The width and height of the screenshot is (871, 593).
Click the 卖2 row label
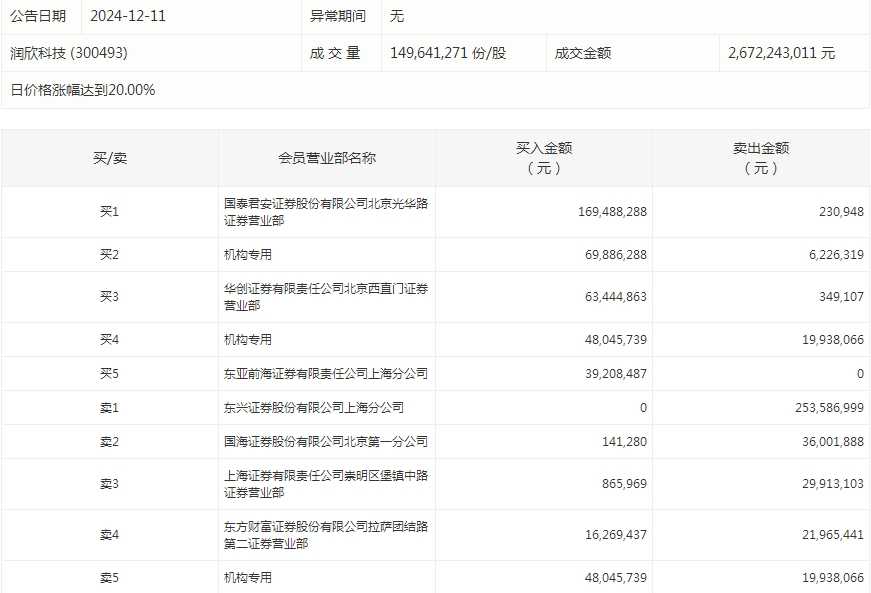click(109, 441)
